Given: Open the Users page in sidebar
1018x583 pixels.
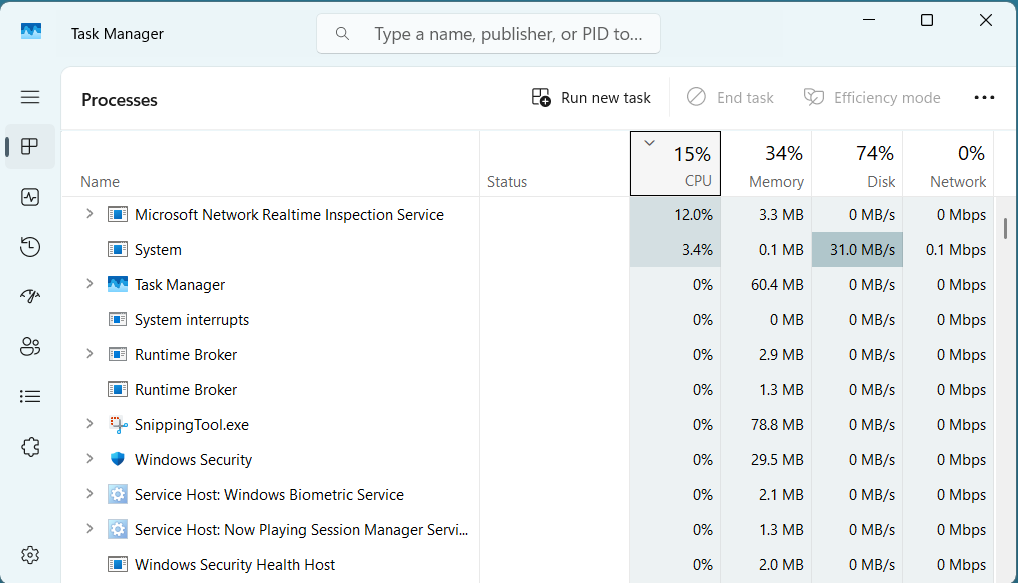Looking at the screenshot, I should coord(30,347).
